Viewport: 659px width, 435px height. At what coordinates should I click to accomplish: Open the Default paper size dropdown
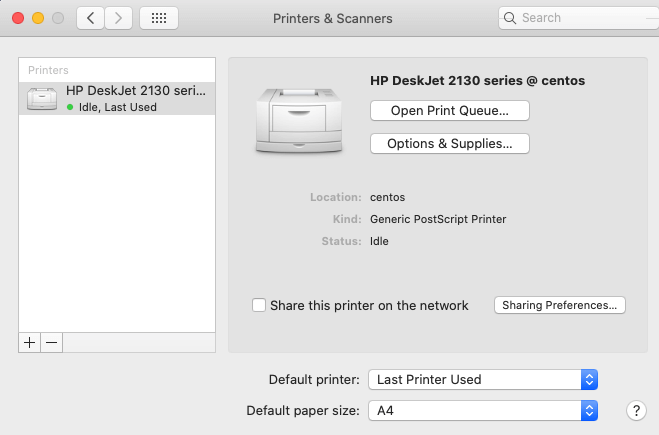[483, 410]
